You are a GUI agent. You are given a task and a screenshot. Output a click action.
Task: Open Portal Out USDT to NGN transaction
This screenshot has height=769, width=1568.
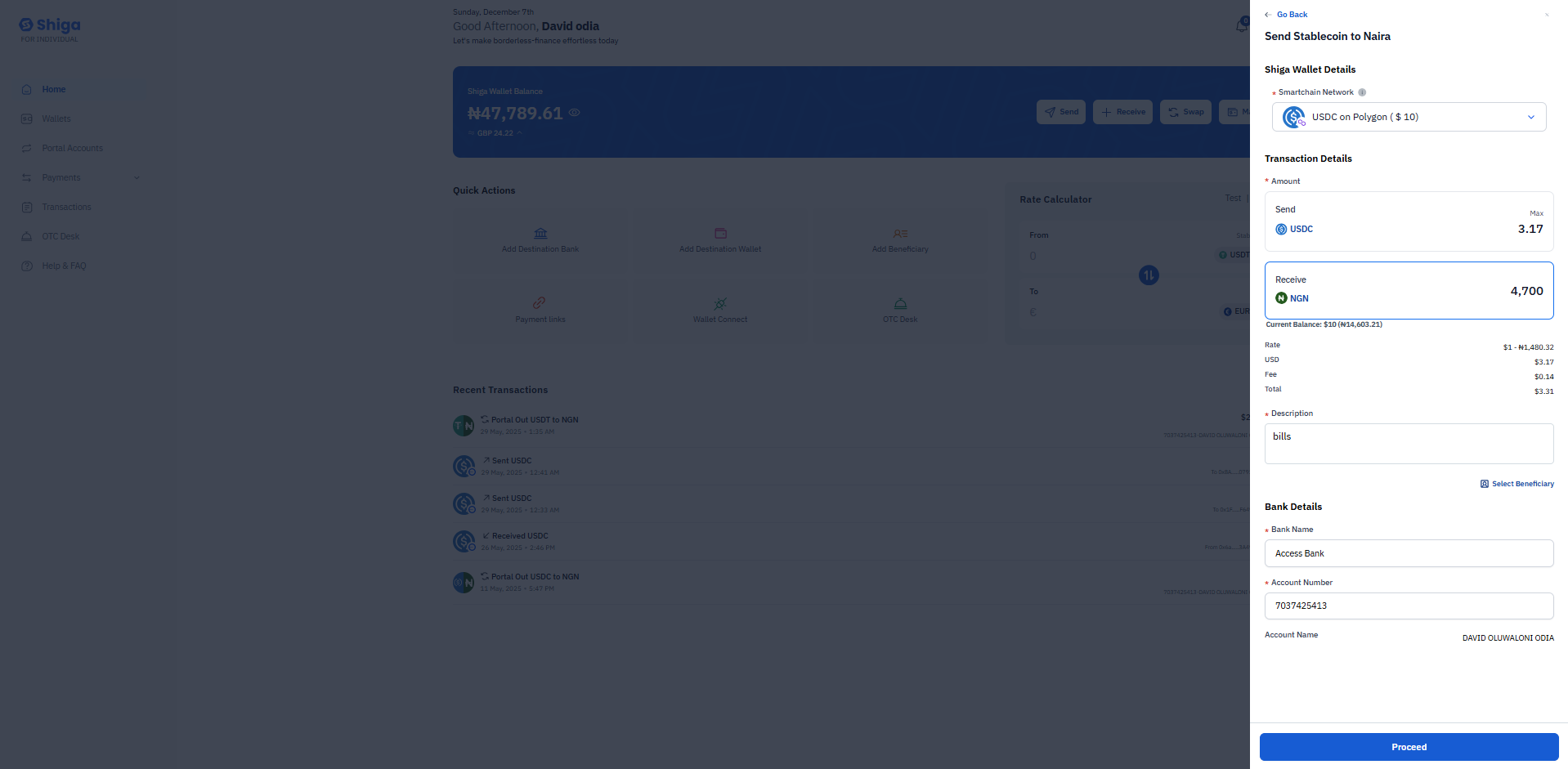click(851, 426)
